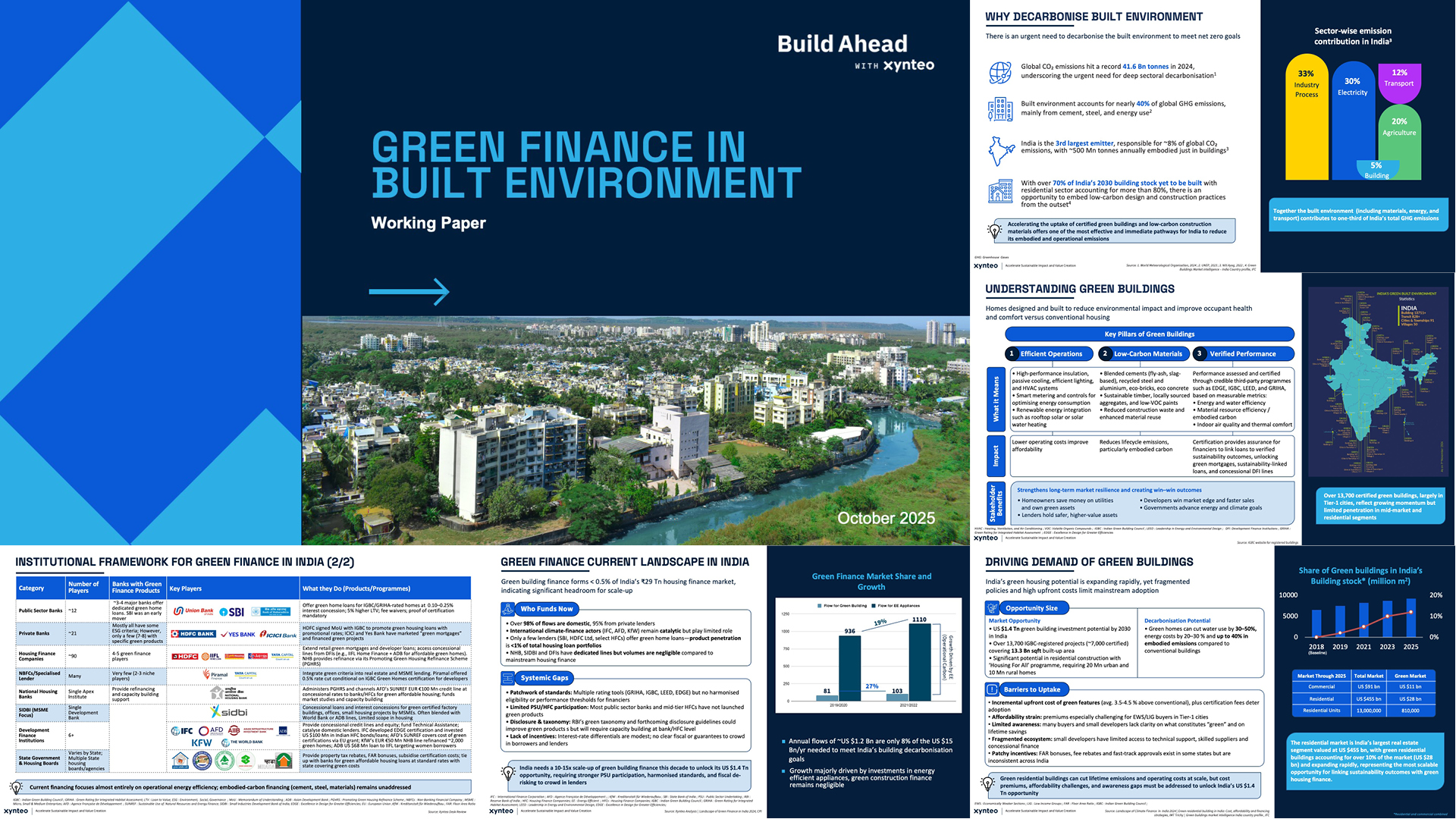Select the Verified Performance pillar label

(x=1242, y=354)
